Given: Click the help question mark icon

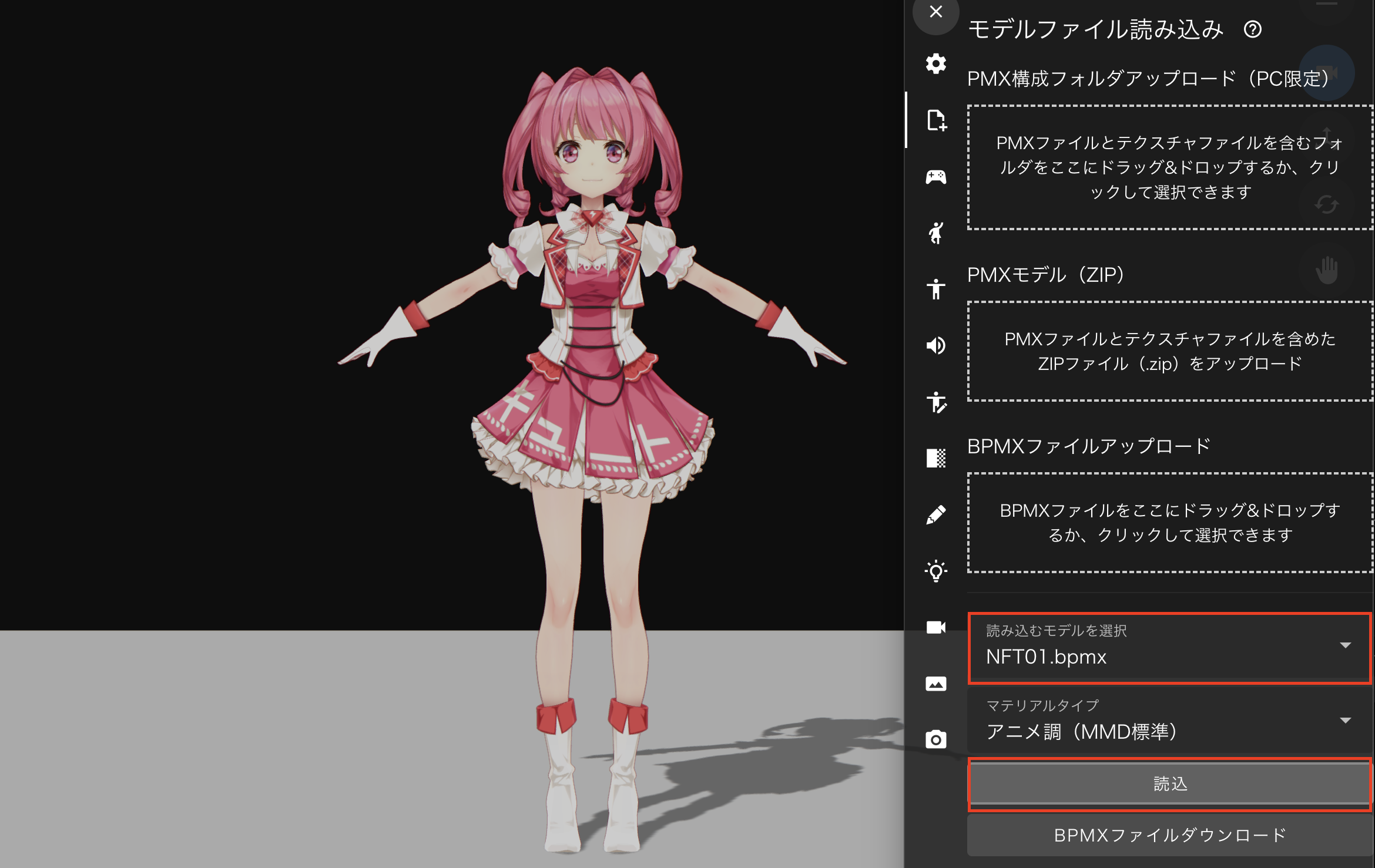Looking at the screenshot, I should (x=1252, y=29).
